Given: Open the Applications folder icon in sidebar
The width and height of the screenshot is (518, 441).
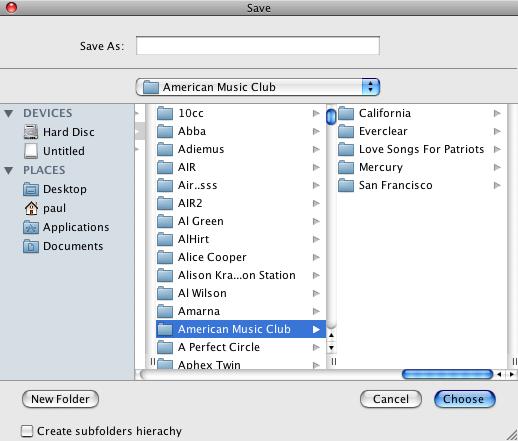Looking at the screenshot, I should [31, 227].
